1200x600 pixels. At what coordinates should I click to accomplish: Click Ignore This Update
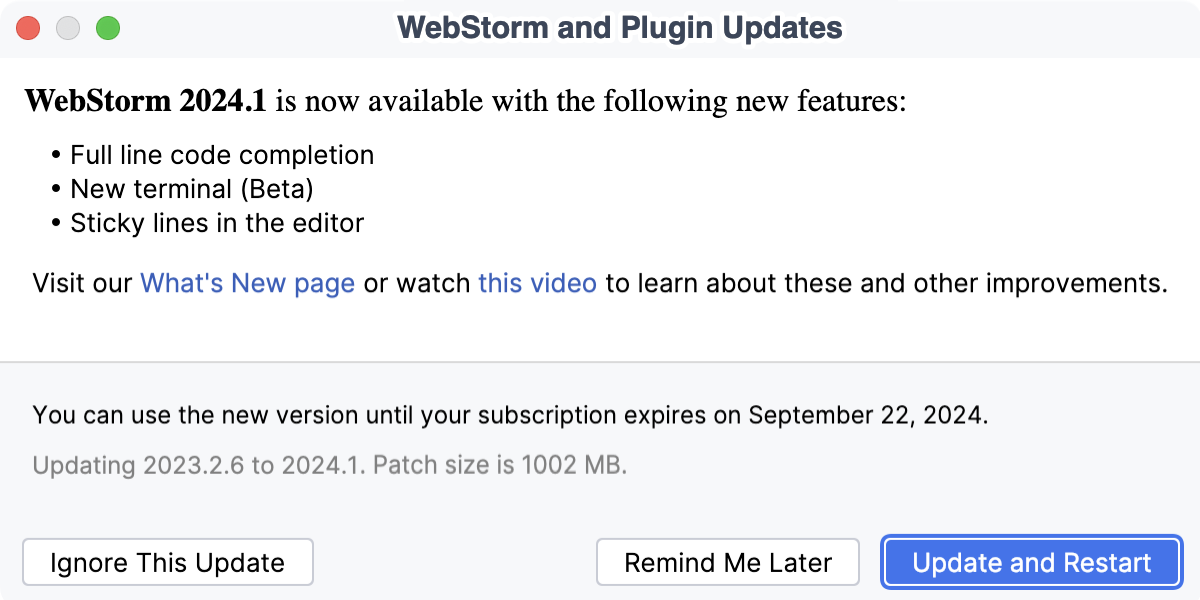pyautogui.click(x=167, y=562)
